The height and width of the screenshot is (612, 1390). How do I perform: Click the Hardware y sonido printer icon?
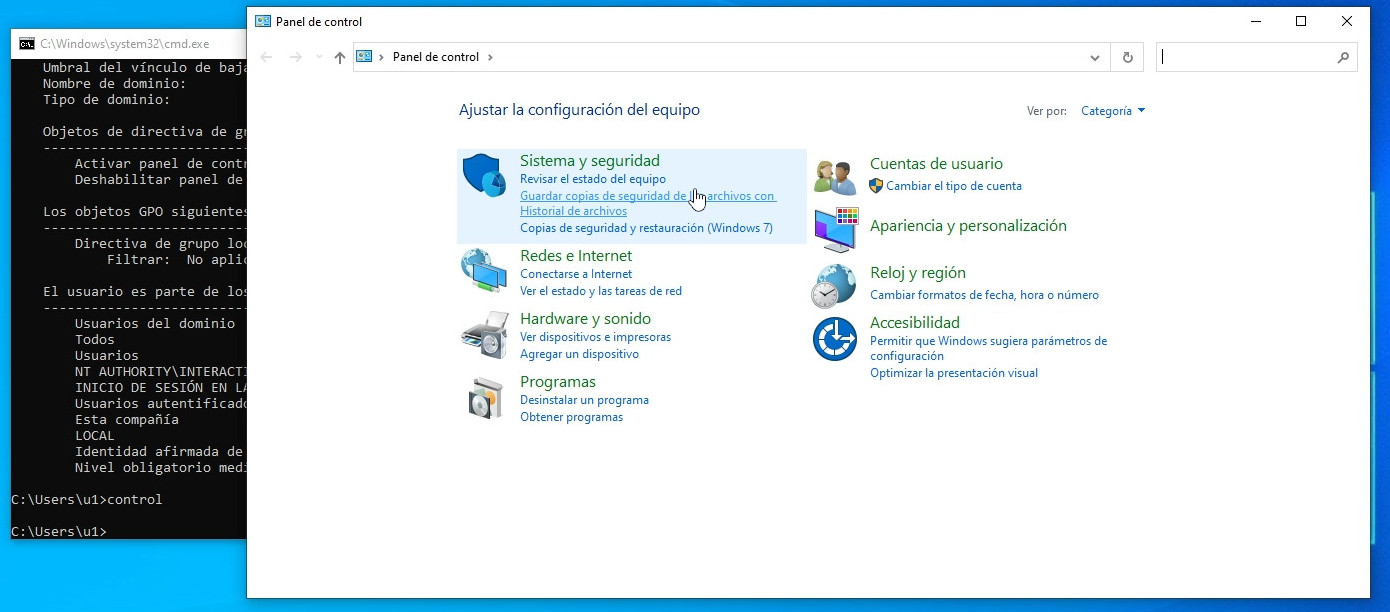tap(484, 334)
